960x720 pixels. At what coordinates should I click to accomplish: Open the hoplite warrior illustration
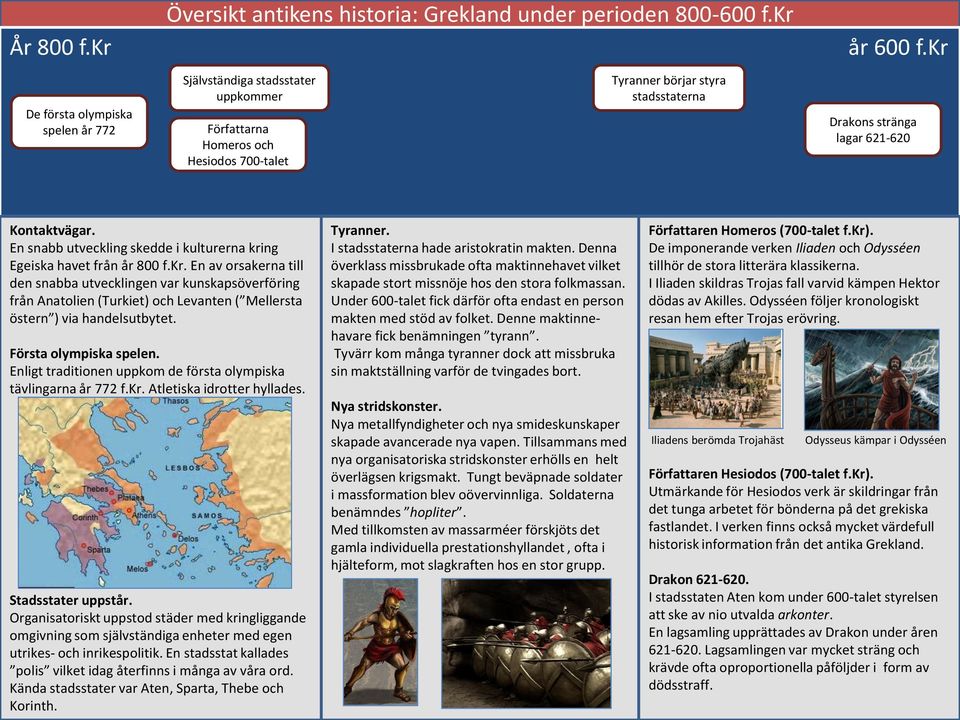pos(380,642)
